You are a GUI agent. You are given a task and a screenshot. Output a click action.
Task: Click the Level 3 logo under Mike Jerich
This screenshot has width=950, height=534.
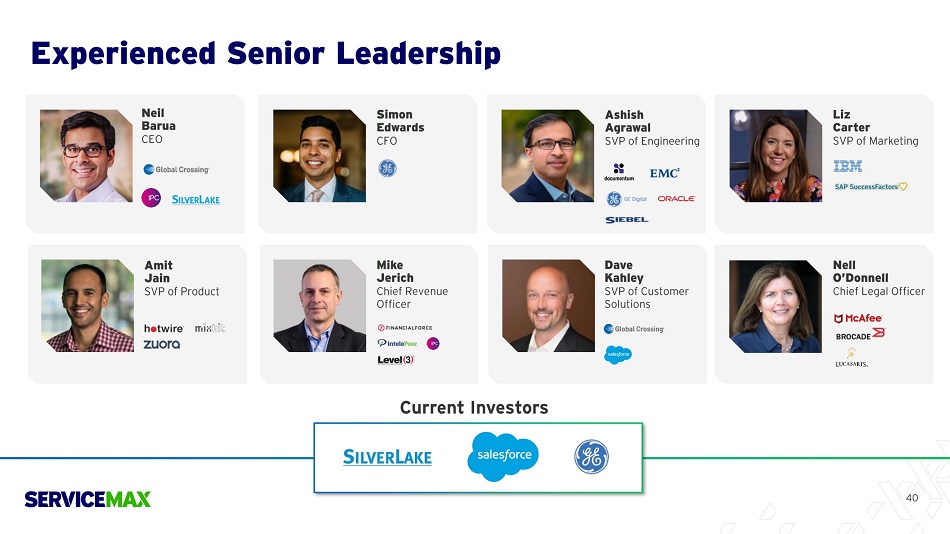click(x=396, y=359)
